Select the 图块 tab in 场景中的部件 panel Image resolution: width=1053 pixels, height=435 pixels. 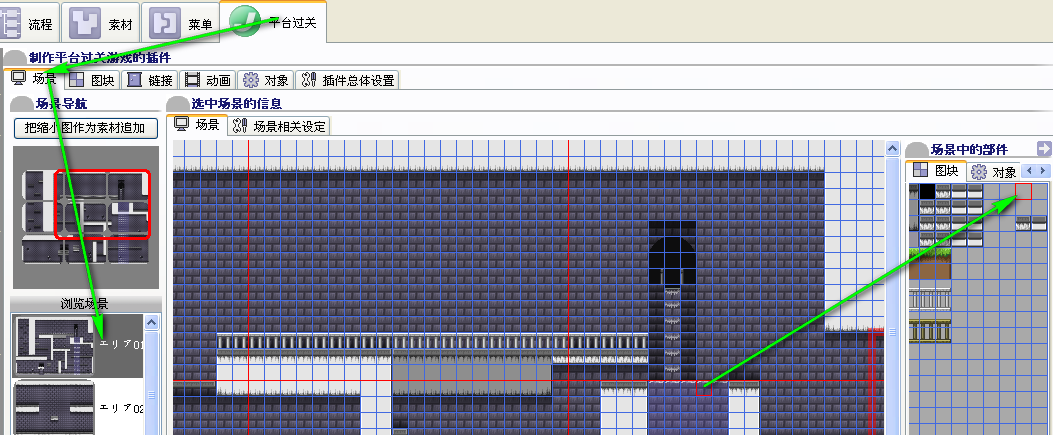(x=936, y=171)
